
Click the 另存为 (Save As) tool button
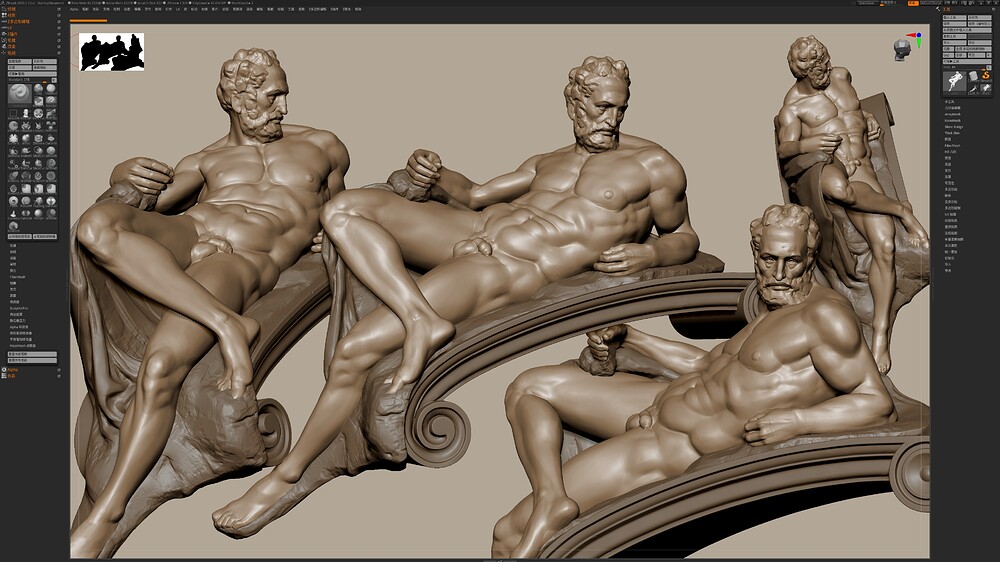tap(980, 17)
